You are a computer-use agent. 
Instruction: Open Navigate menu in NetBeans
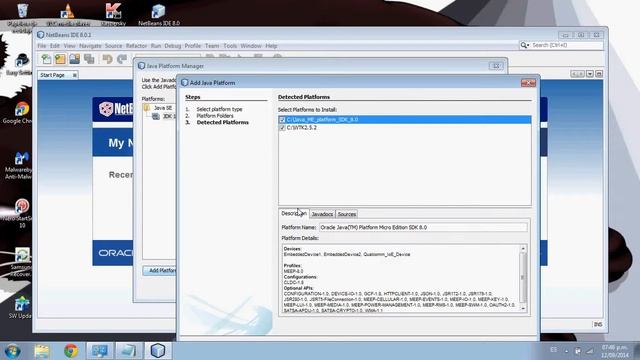(x=90, y=46)
